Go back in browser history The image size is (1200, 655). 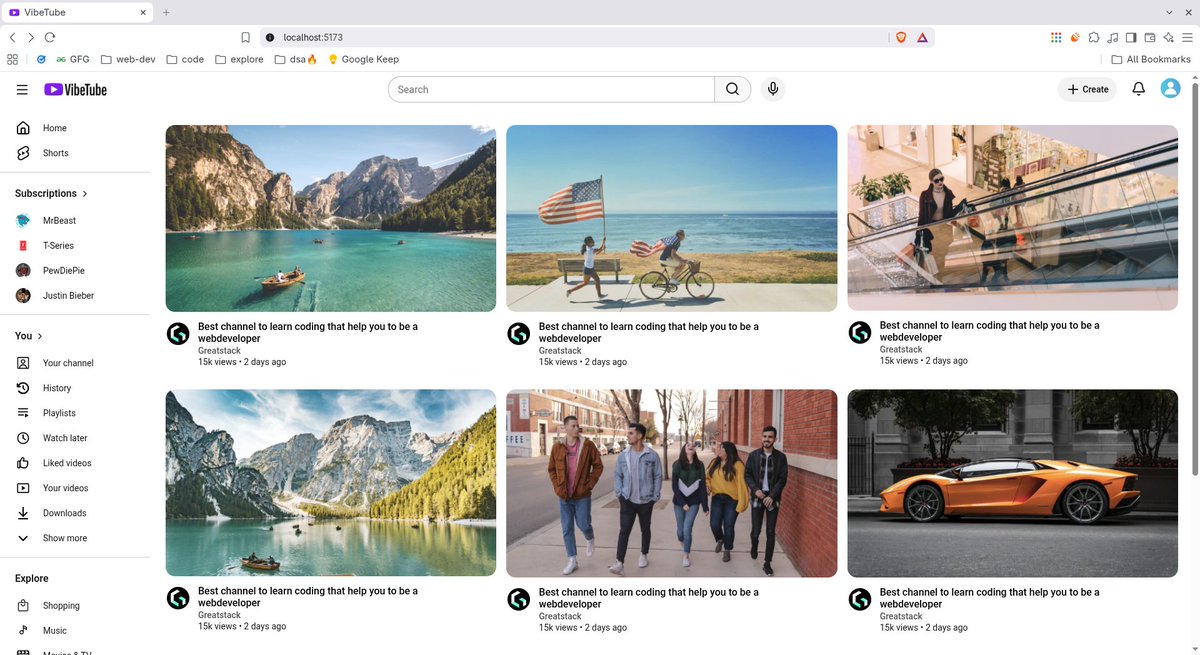tap(12, 37)
